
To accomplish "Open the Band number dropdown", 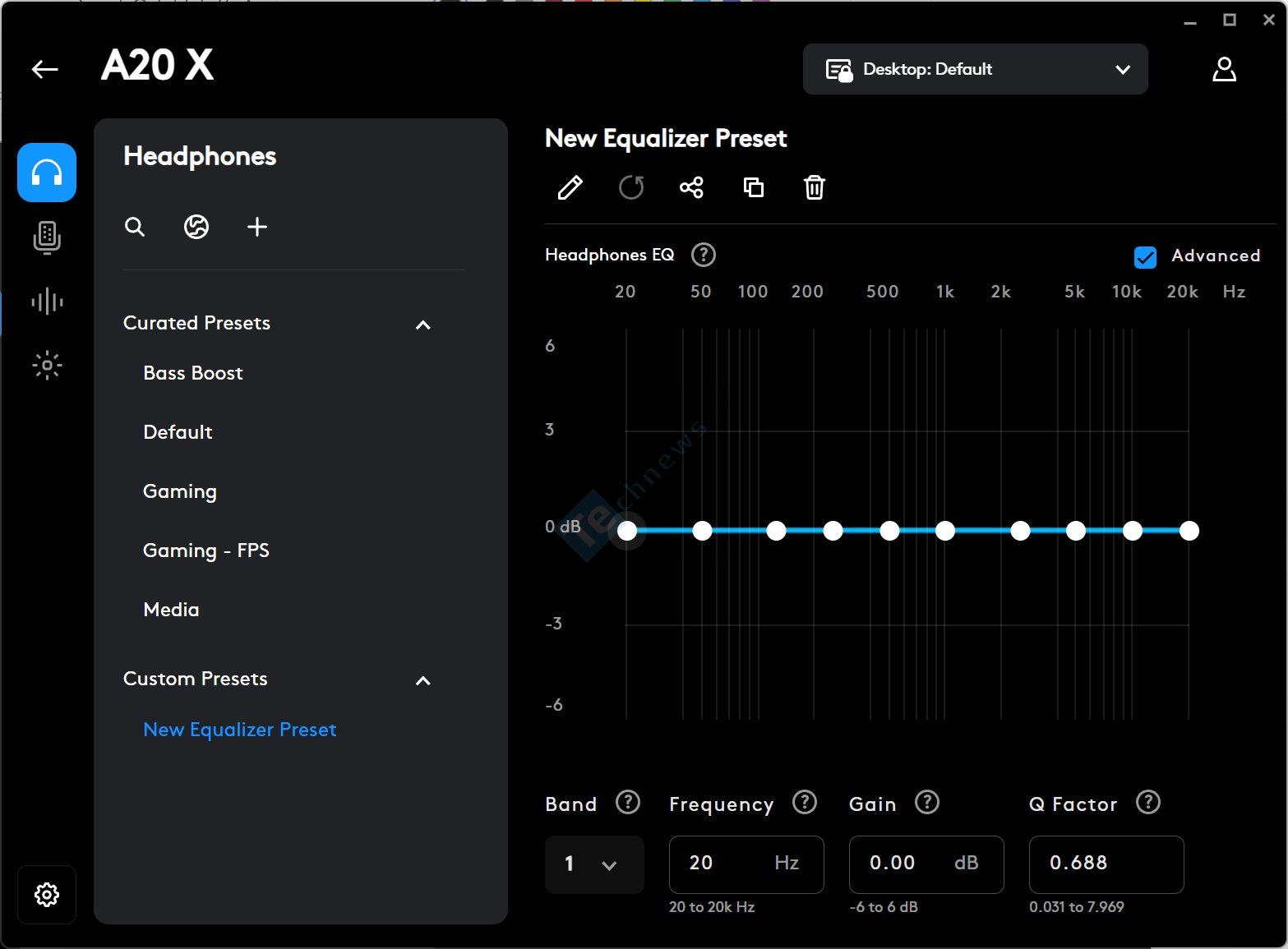I will [x=593, y=864].
